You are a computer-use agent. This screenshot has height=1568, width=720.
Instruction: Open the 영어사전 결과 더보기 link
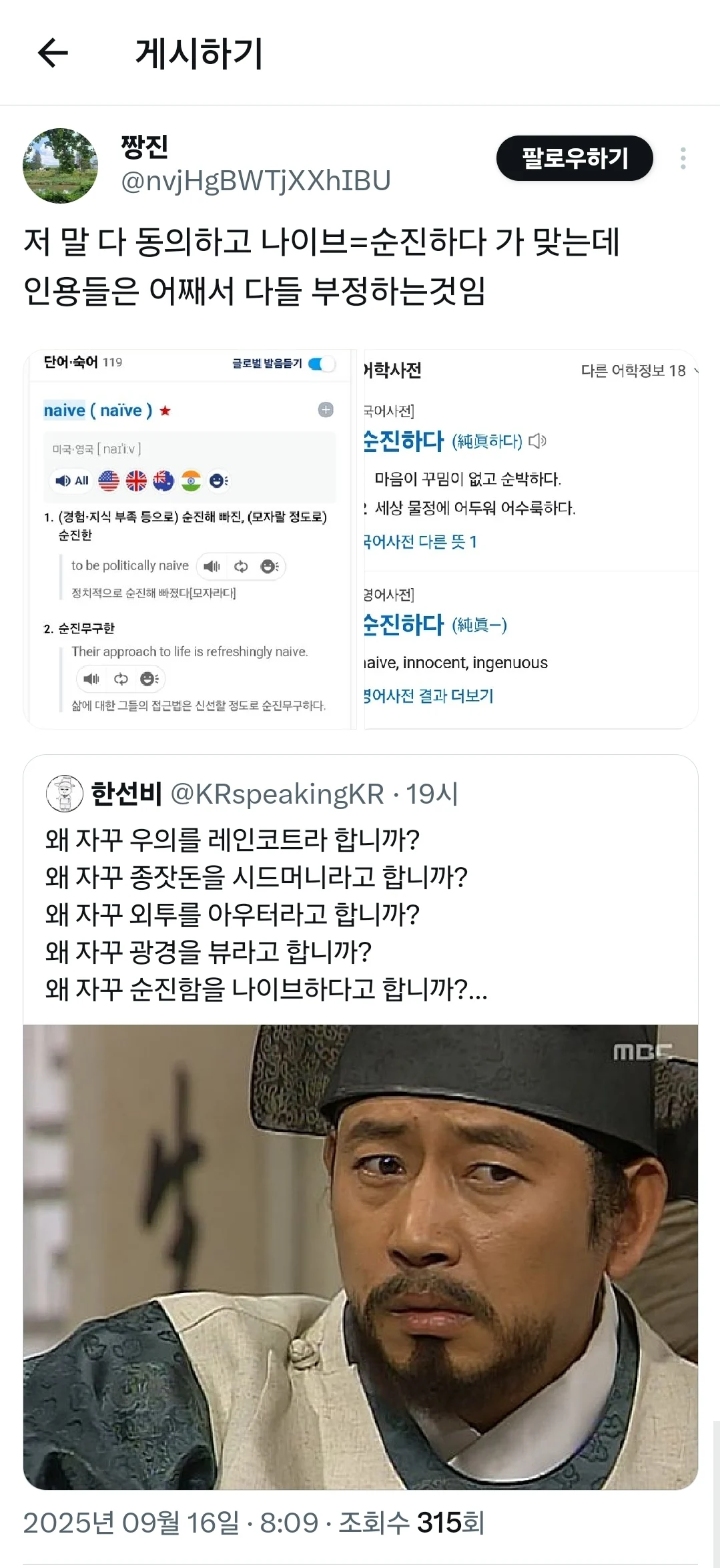[x=429, y=696]
